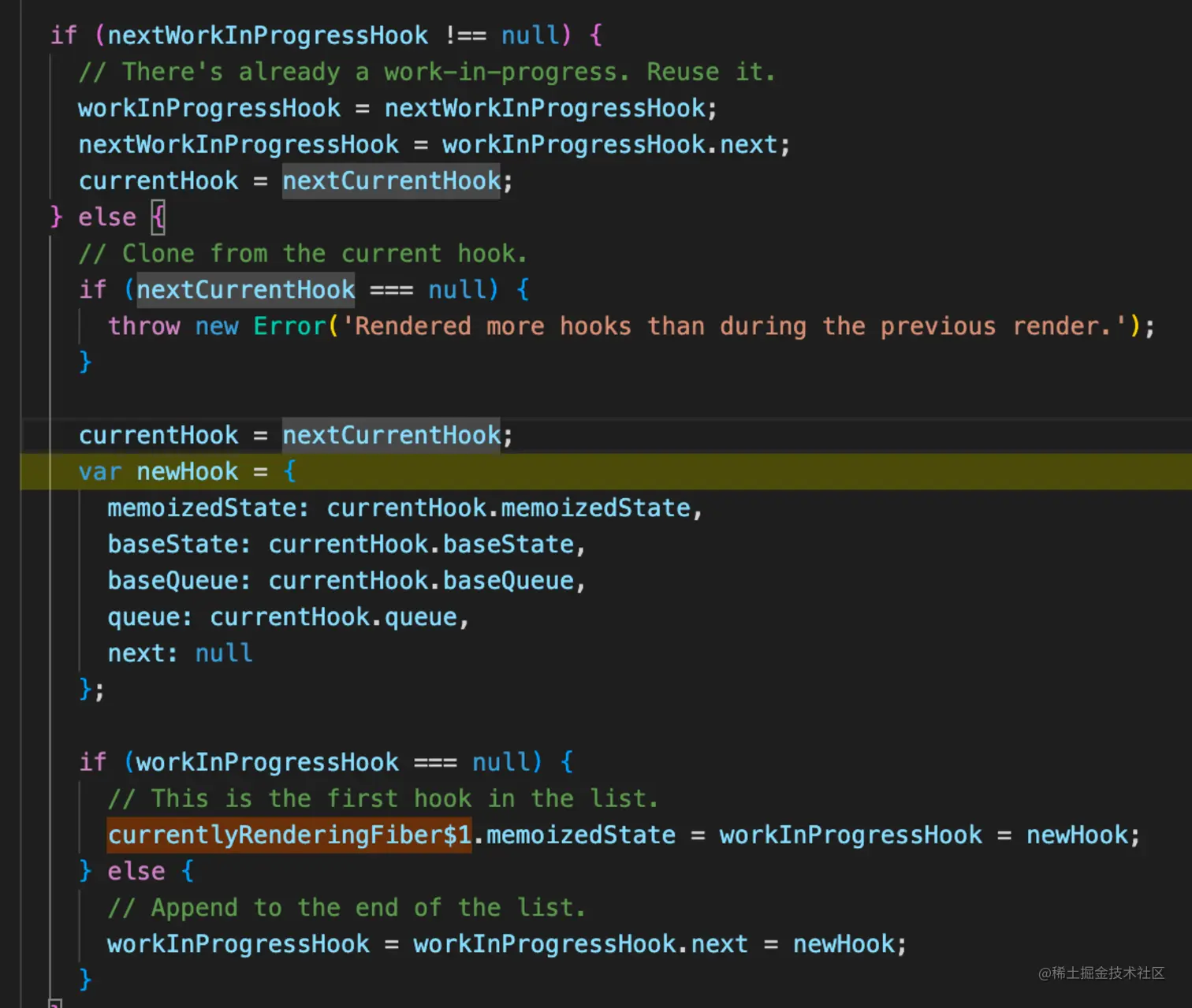Click the "memoizedState:" object key

tap(208, 508)
